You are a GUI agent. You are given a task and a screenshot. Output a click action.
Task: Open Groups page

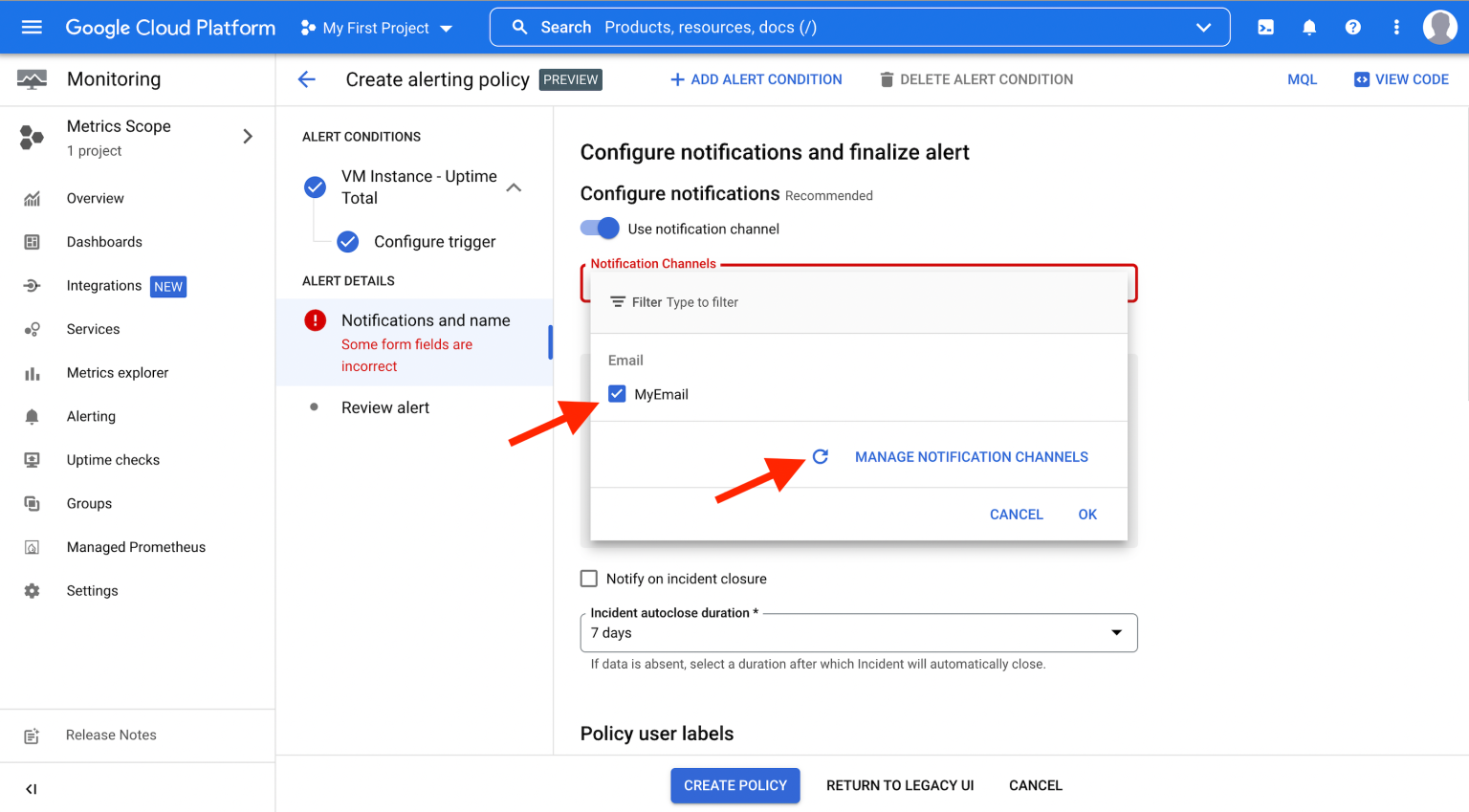[89, 503]
